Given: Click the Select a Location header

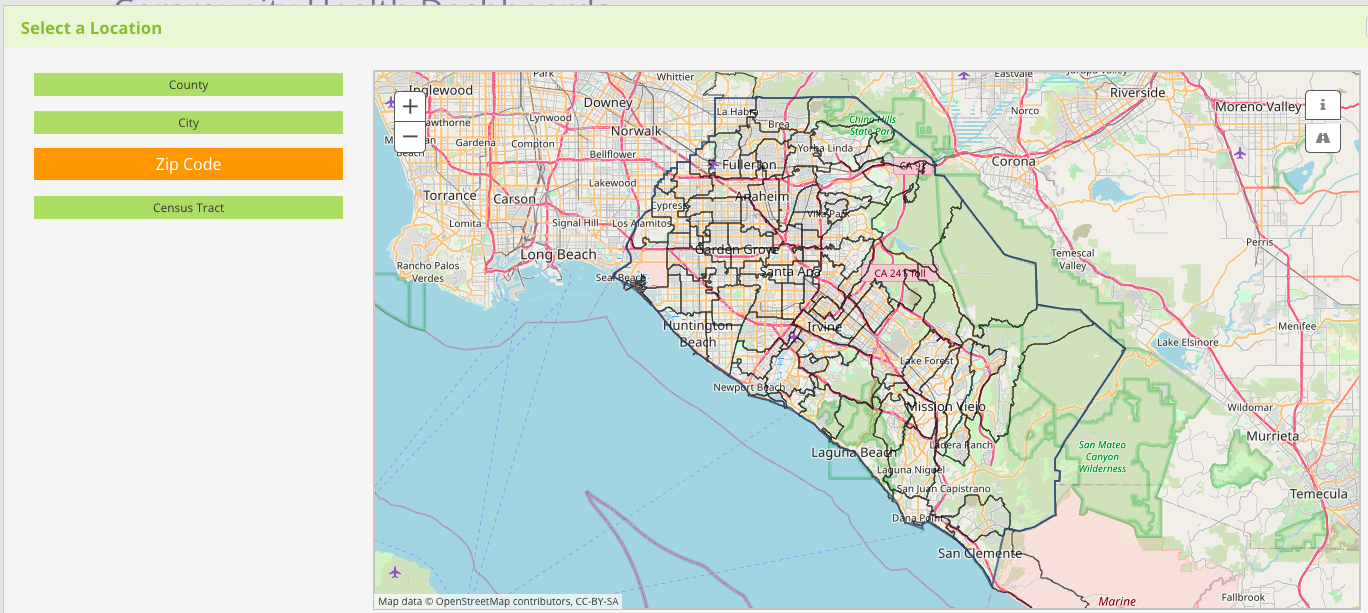Looking at the screenshot, I should pyautogui.click(x=91, y=28).
